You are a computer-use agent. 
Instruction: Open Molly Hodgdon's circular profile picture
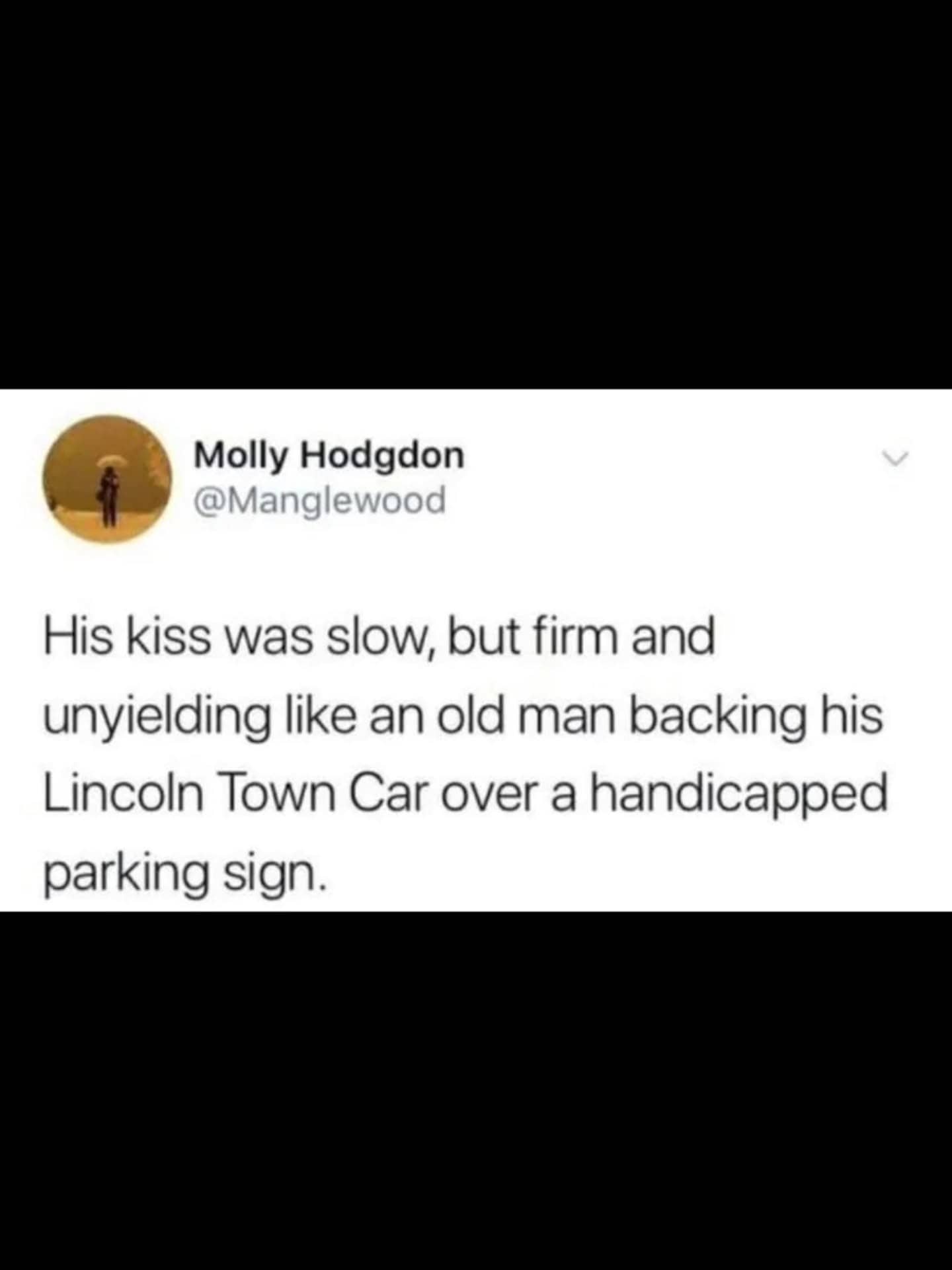108,480
